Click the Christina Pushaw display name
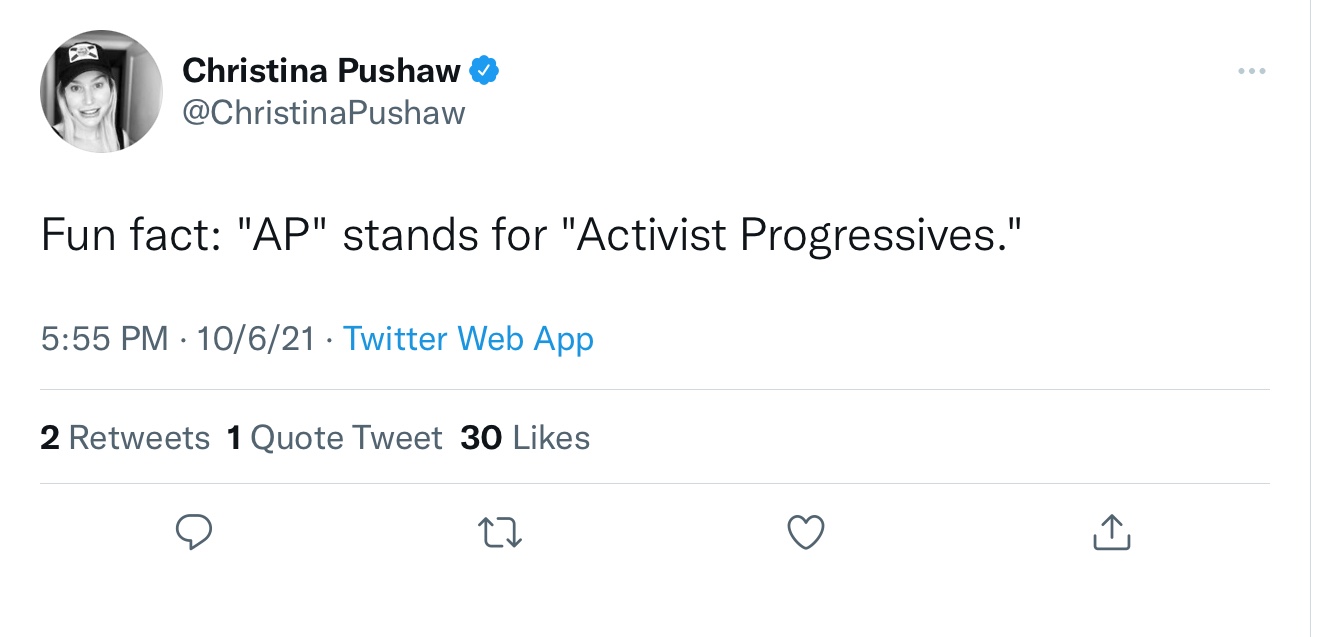1321x637 pixels. 321,71
